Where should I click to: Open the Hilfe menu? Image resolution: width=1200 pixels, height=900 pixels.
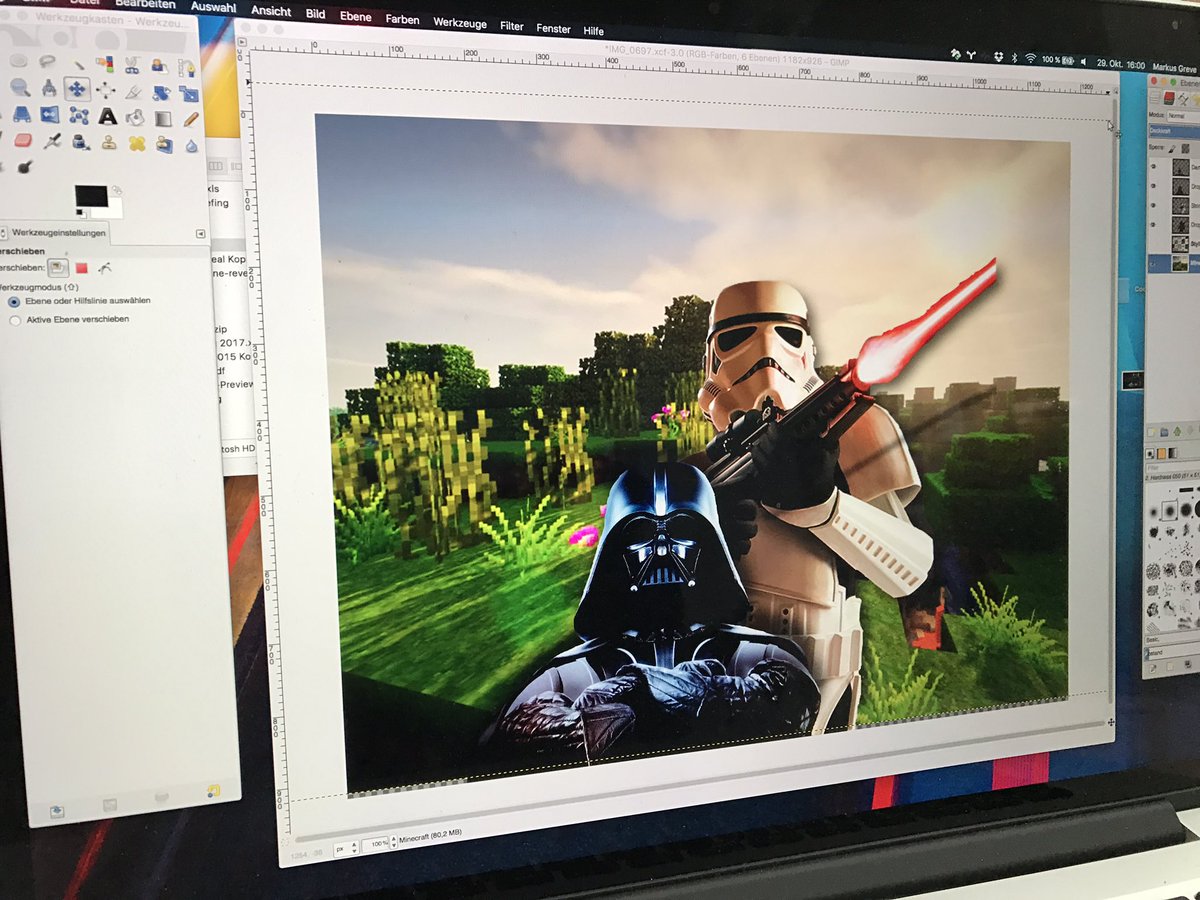point(594,32)
